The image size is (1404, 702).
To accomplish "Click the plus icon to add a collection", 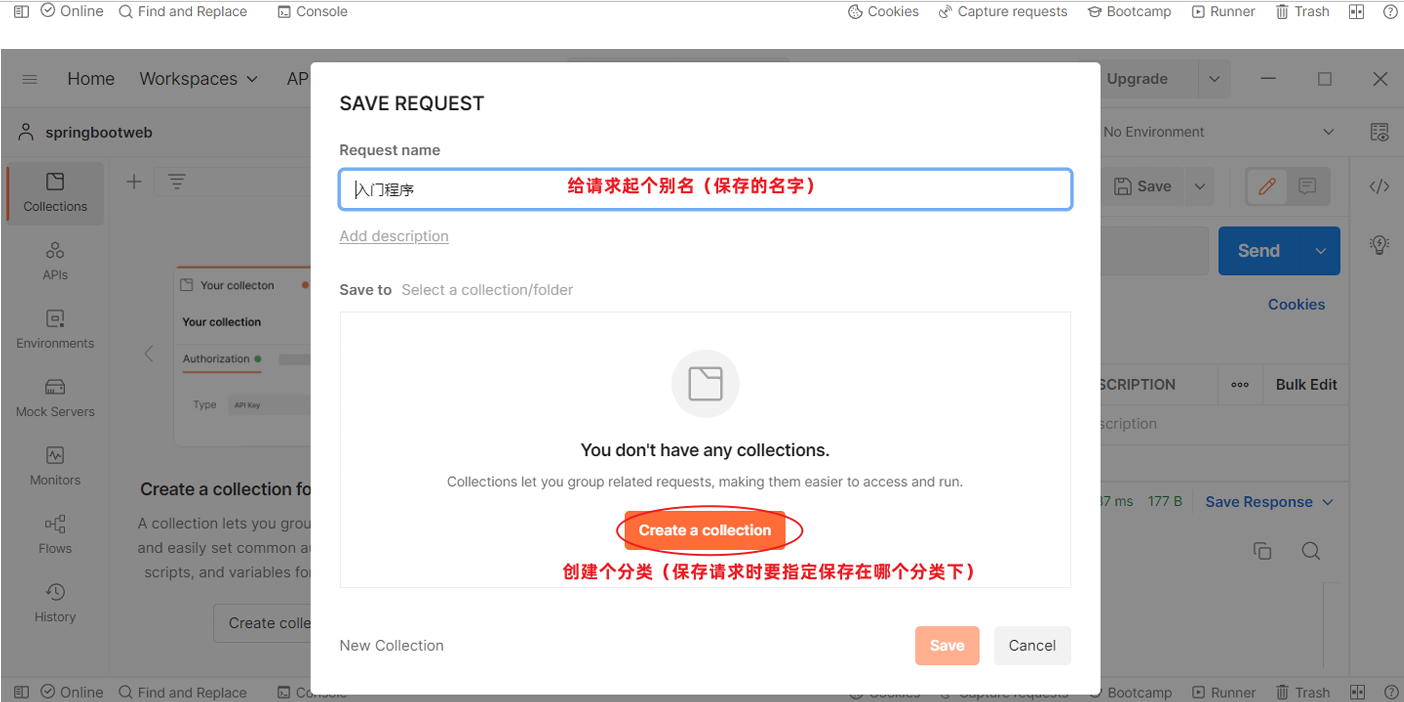I will (134, 181).
